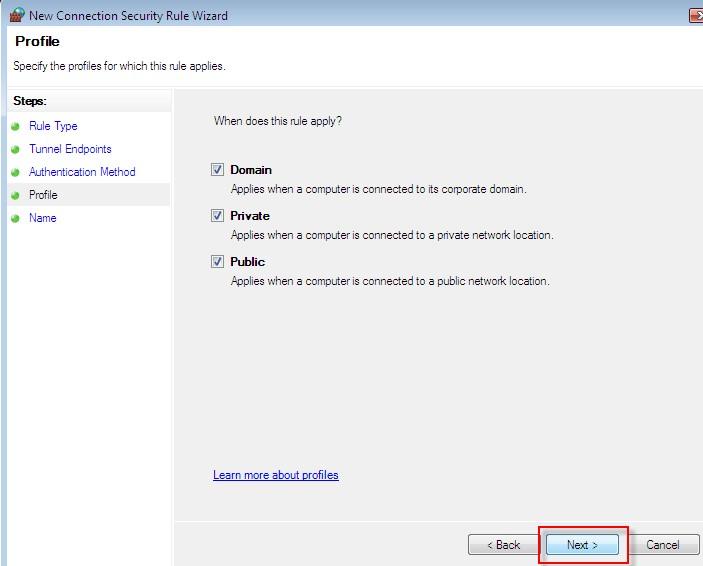Screen dimensions: 703x566
Task: Go to the Rule Type step label
Action: click(x=53, y=126)
